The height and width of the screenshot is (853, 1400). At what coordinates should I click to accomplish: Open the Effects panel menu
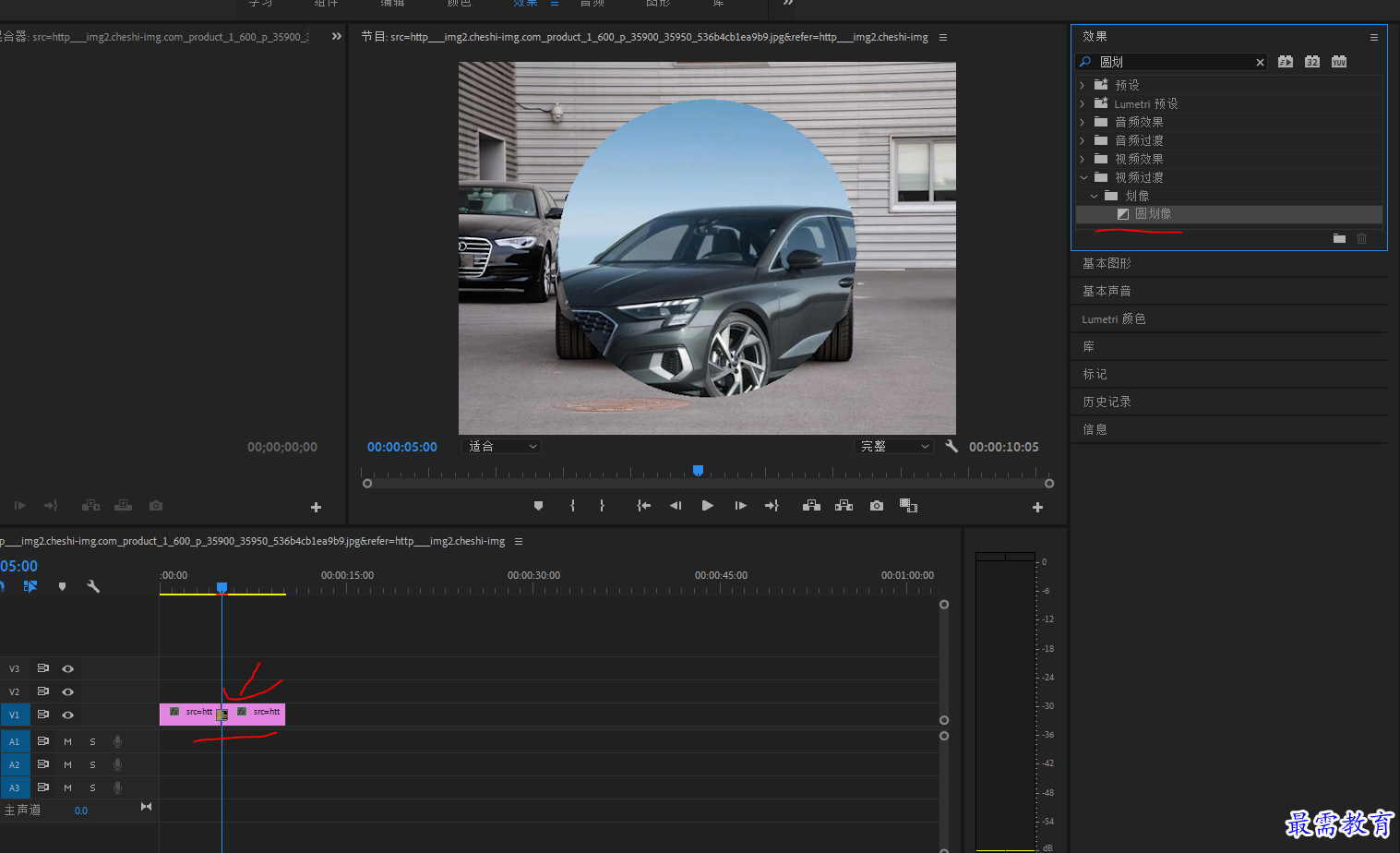[1374, 37]
